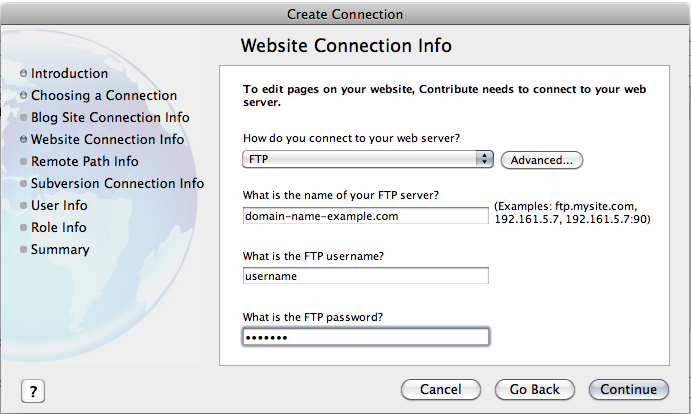The height and width of the screenshot is (414, 691).
Task: Select the Summary step in sidebar
Action: 60,250
